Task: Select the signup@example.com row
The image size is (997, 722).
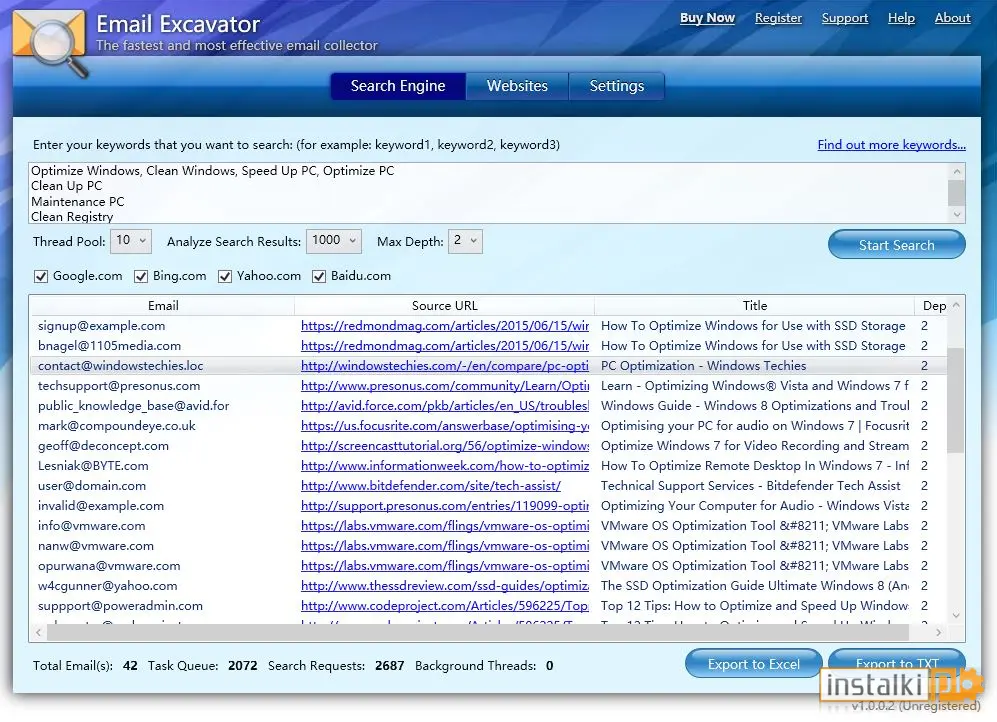Action: 488,326
